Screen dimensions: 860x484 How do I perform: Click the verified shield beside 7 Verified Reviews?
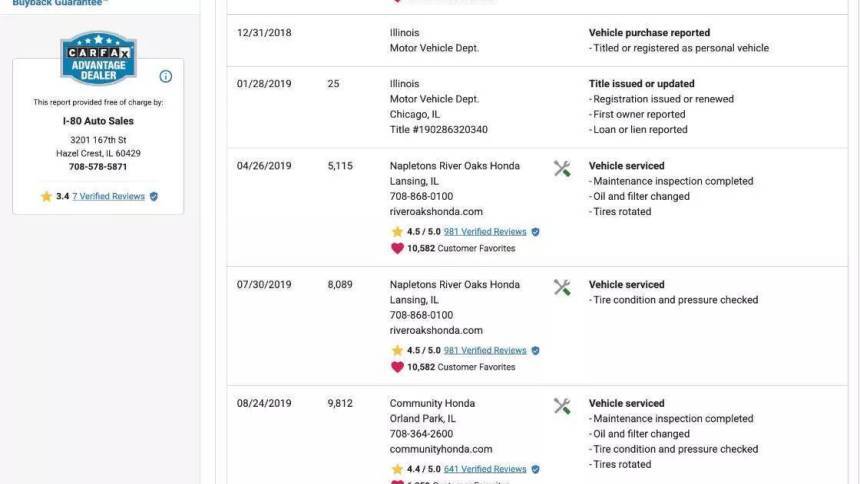click(x=154, y=196)
